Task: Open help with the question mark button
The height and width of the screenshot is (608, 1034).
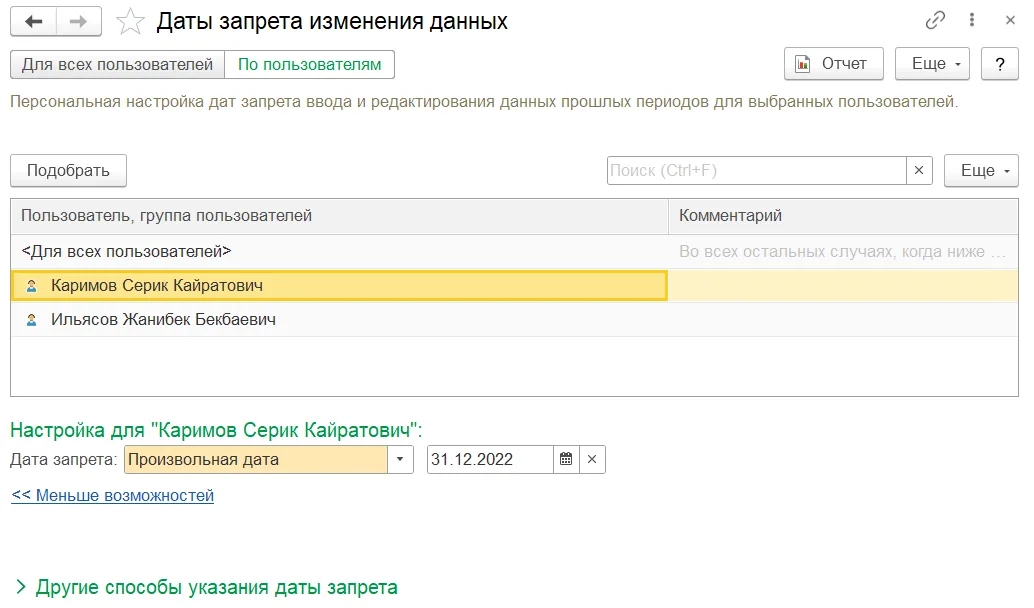Action: tap(1000, 64)
